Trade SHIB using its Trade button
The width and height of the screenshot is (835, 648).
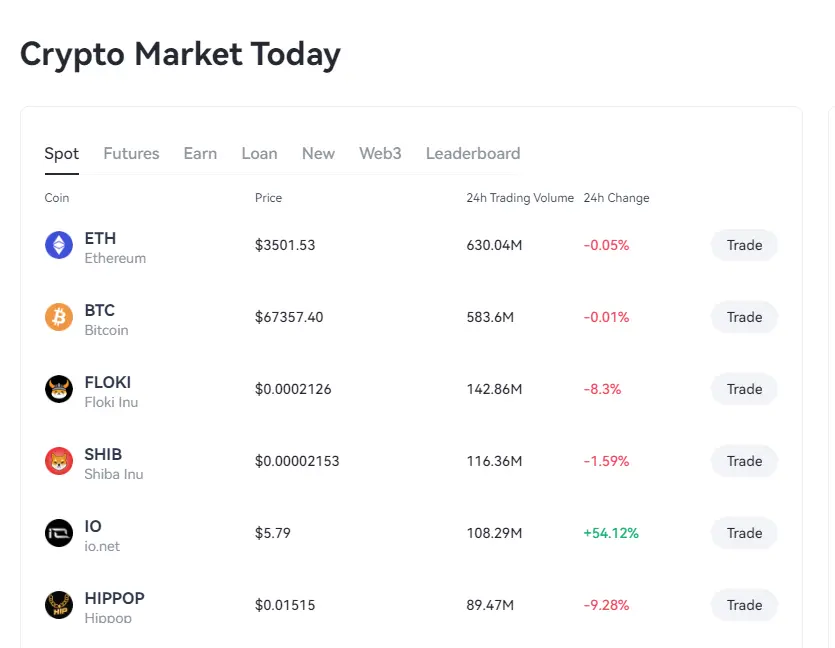click(x=744, y=461)
